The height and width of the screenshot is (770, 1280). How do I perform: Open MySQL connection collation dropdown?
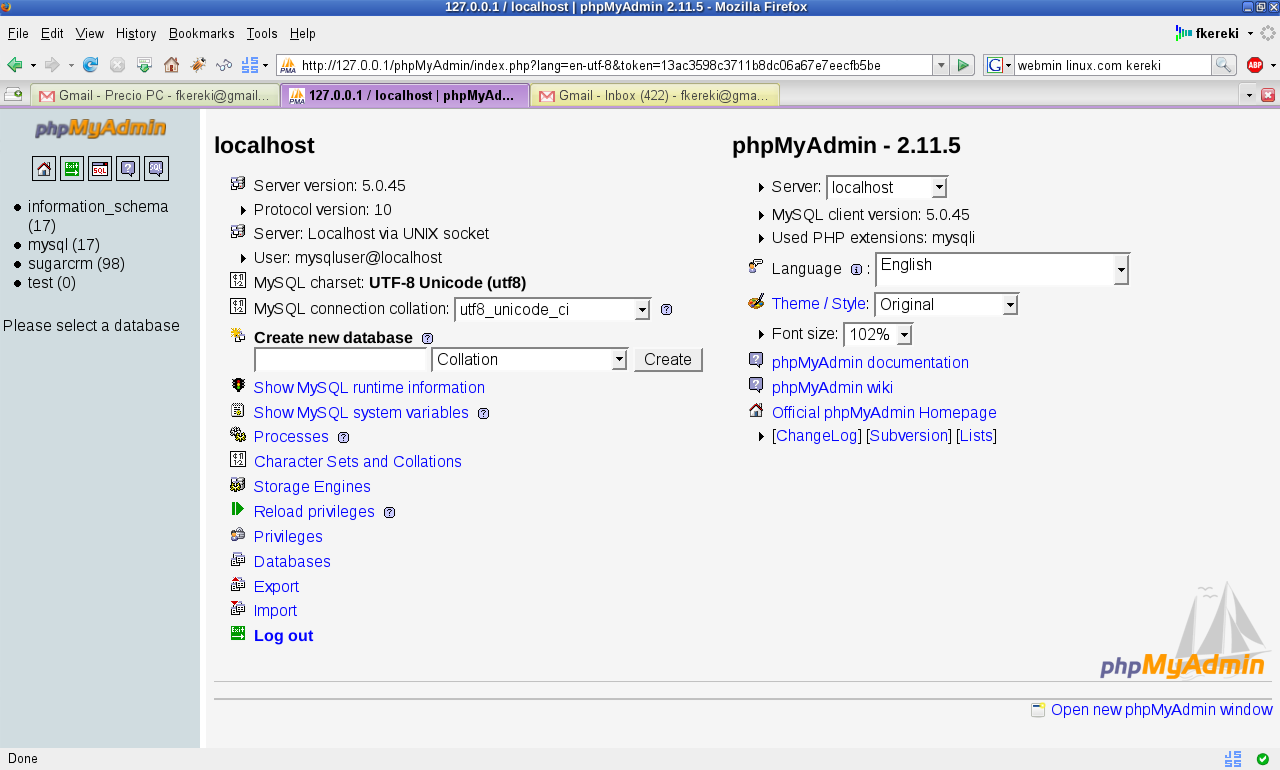coord(552,310)
